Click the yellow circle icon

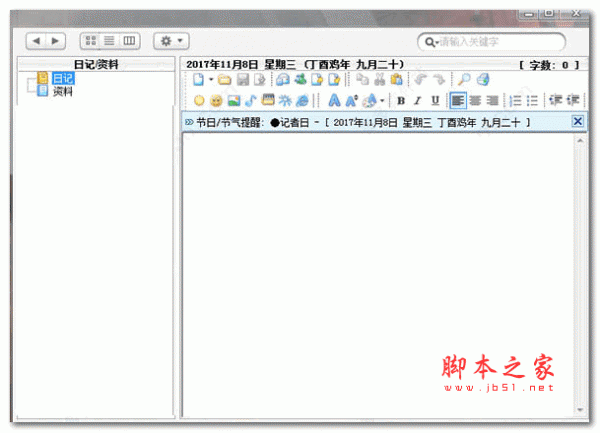pyautogui.click(x=199, y=101)
